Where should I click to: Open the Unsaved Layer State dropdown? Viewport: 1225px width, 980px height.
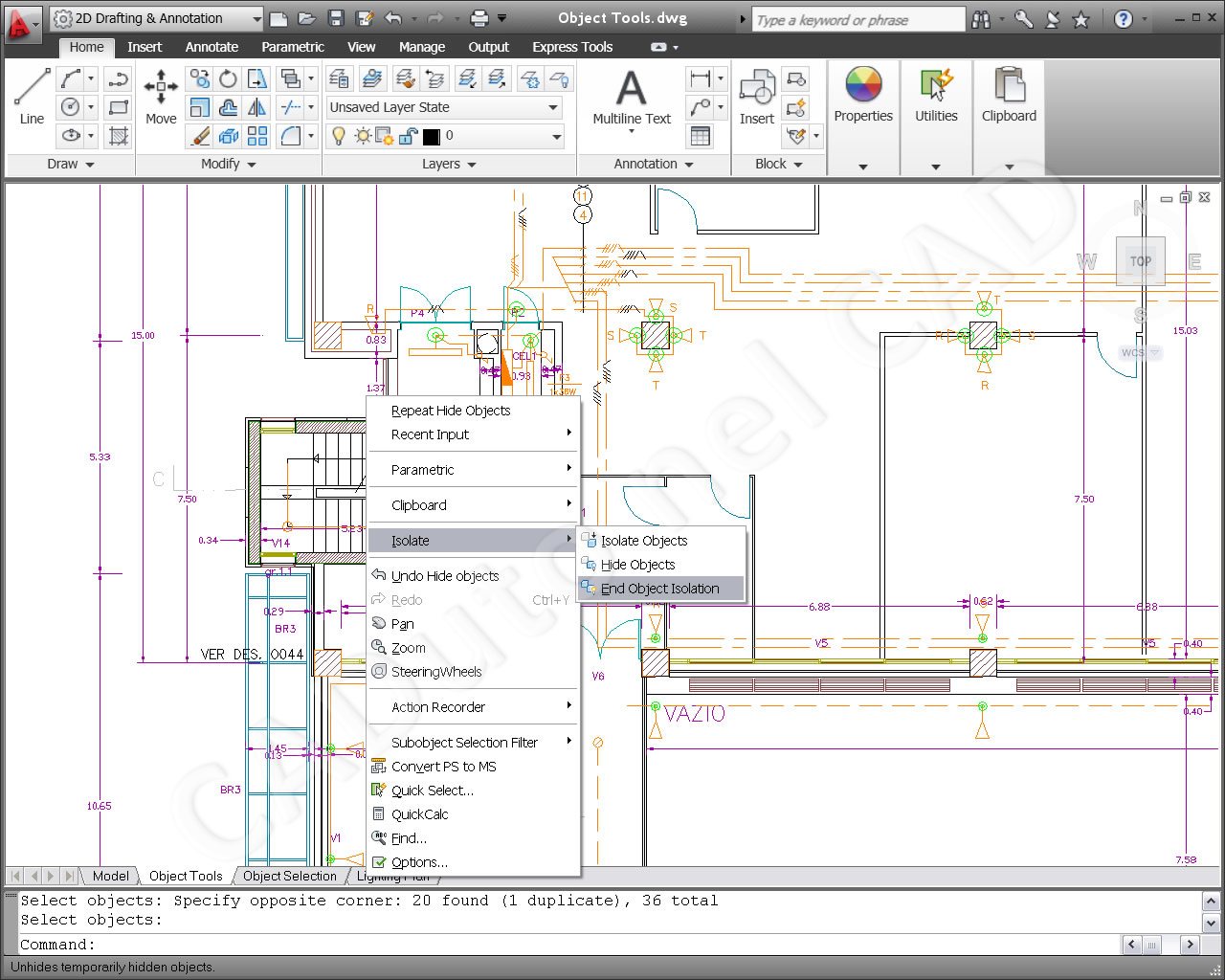pos(551,107)
